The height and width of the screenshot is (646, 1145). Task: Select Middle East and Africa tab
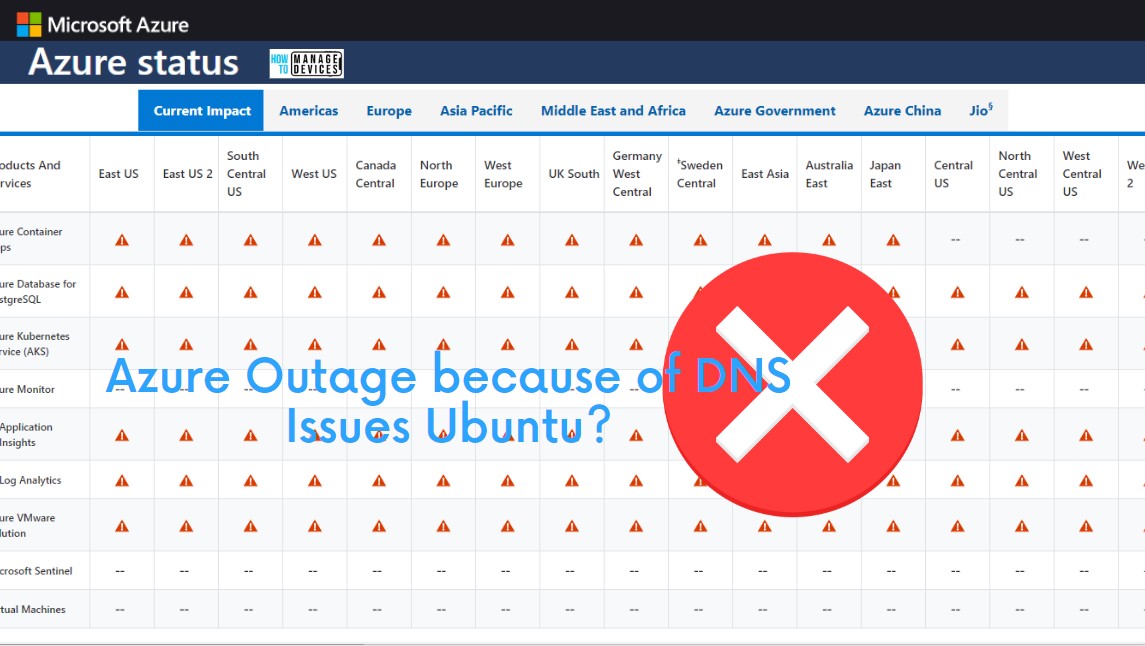coord(613,111)
